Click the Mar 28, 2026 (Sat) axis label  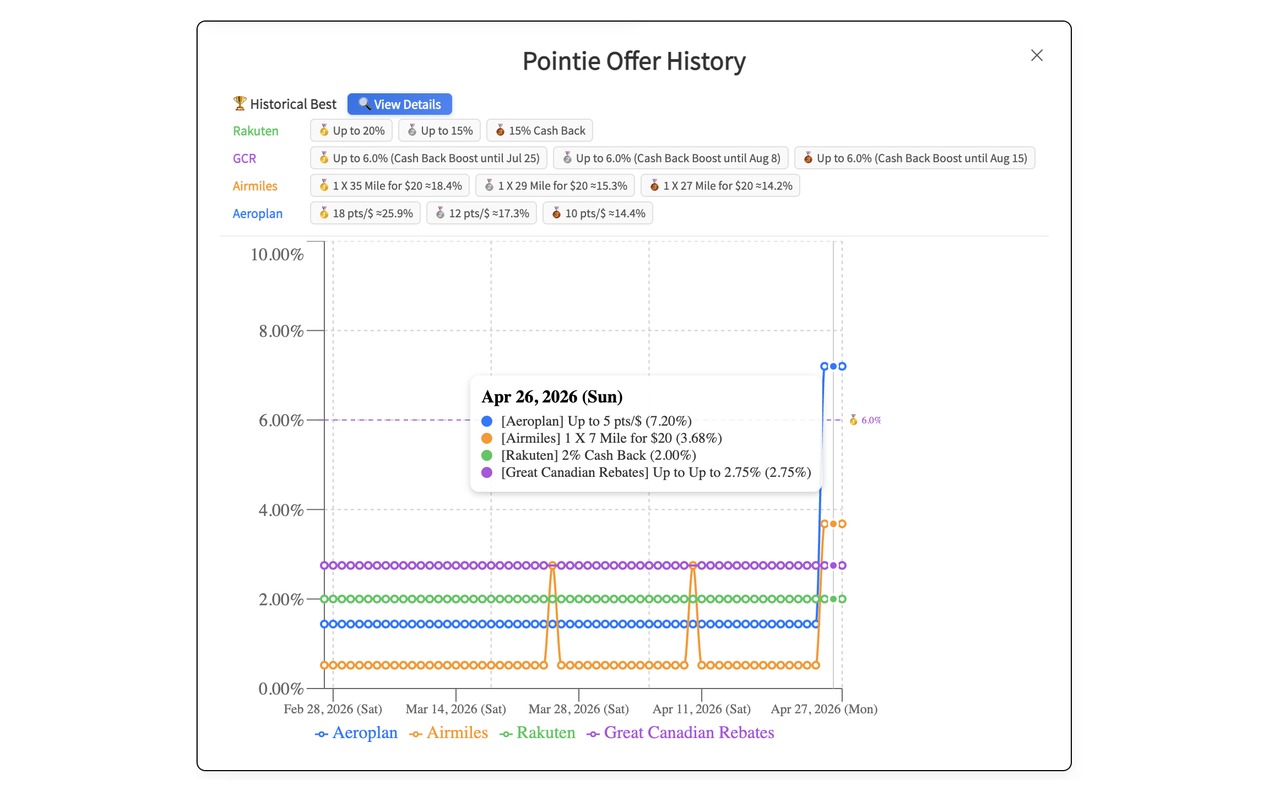(579, 709)
